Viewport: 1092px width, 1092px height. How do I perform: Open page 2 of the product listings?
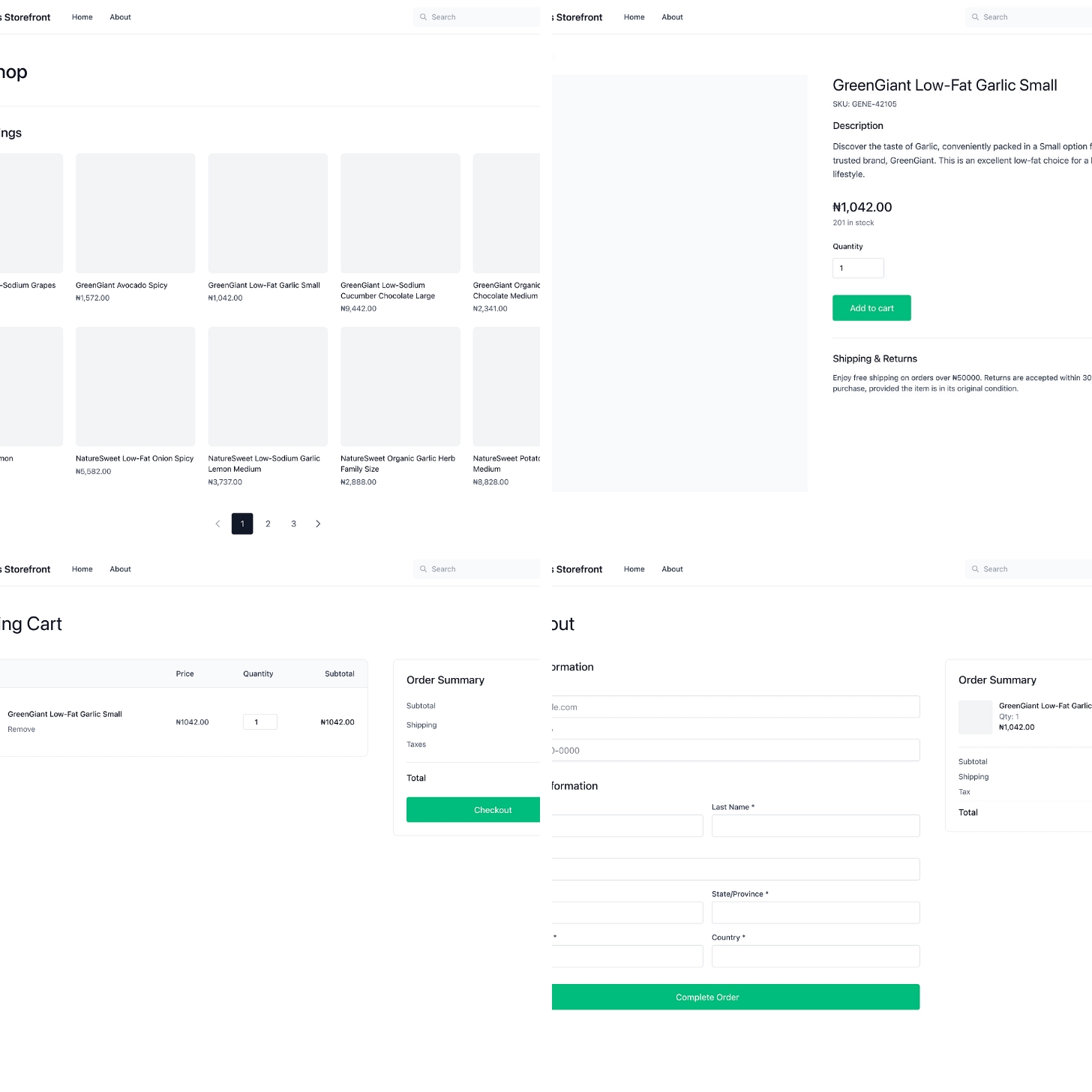click(x=268, y=523)
